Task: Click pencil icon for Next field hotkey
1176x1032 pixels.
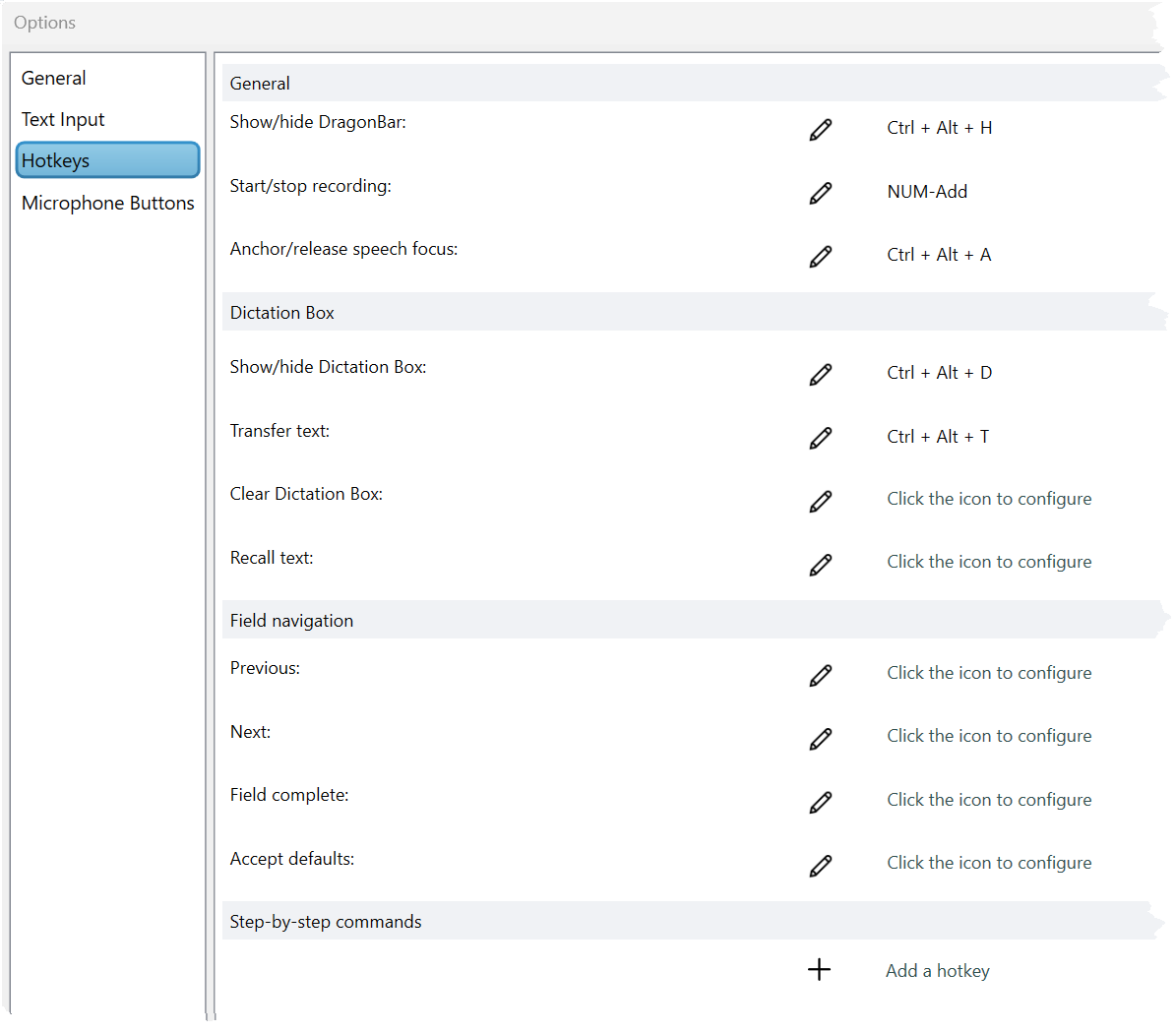Action: pos(820,738)
